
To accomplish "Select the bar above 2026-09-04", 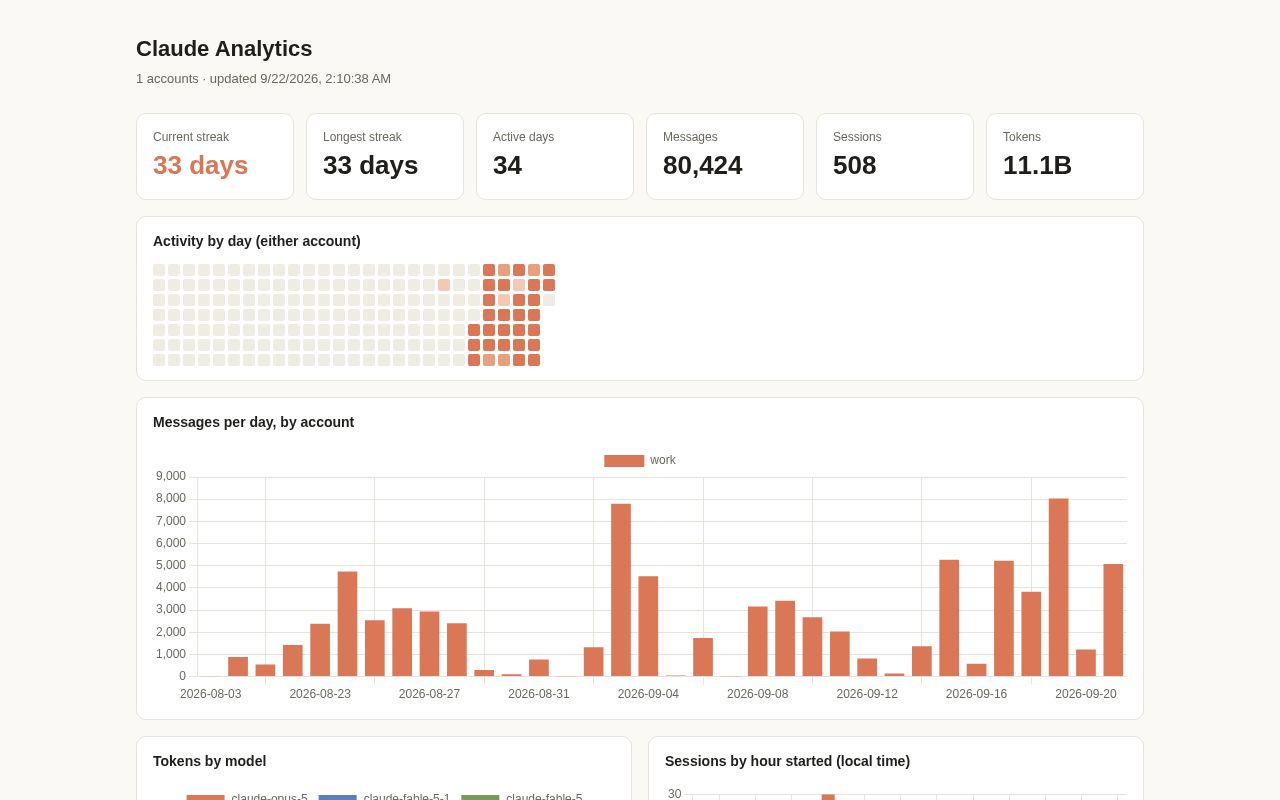I will point(648,626).
